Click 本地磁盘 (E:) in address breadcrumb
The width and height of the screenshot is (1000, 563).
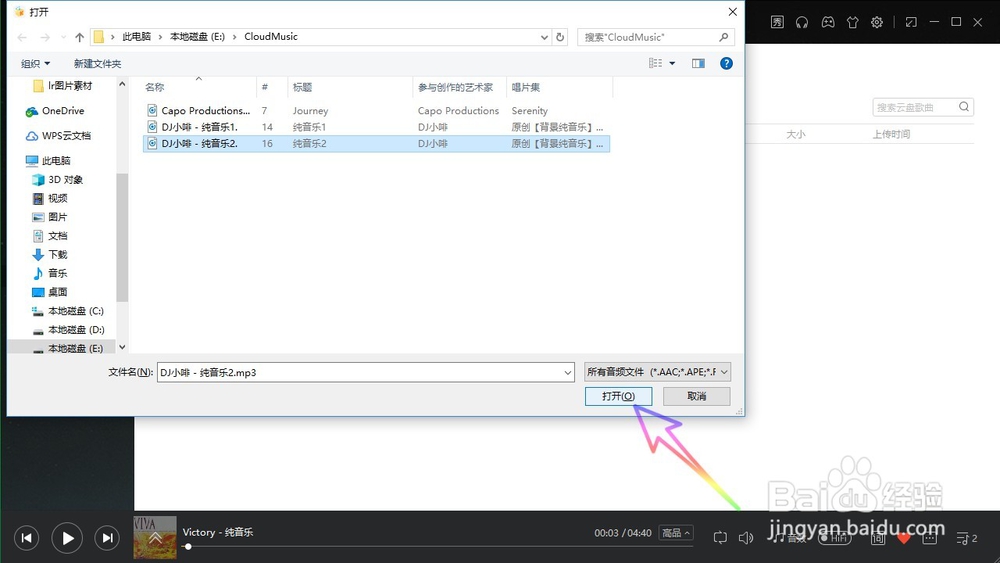click(x=197, y=36)
